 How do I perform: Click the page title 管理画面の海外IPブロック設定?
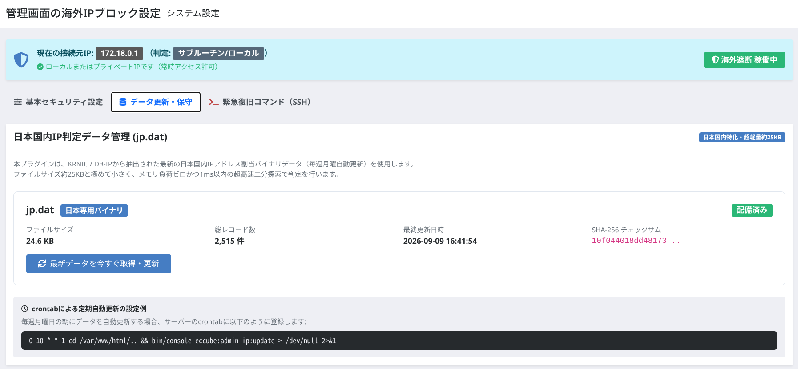[83, 13]
